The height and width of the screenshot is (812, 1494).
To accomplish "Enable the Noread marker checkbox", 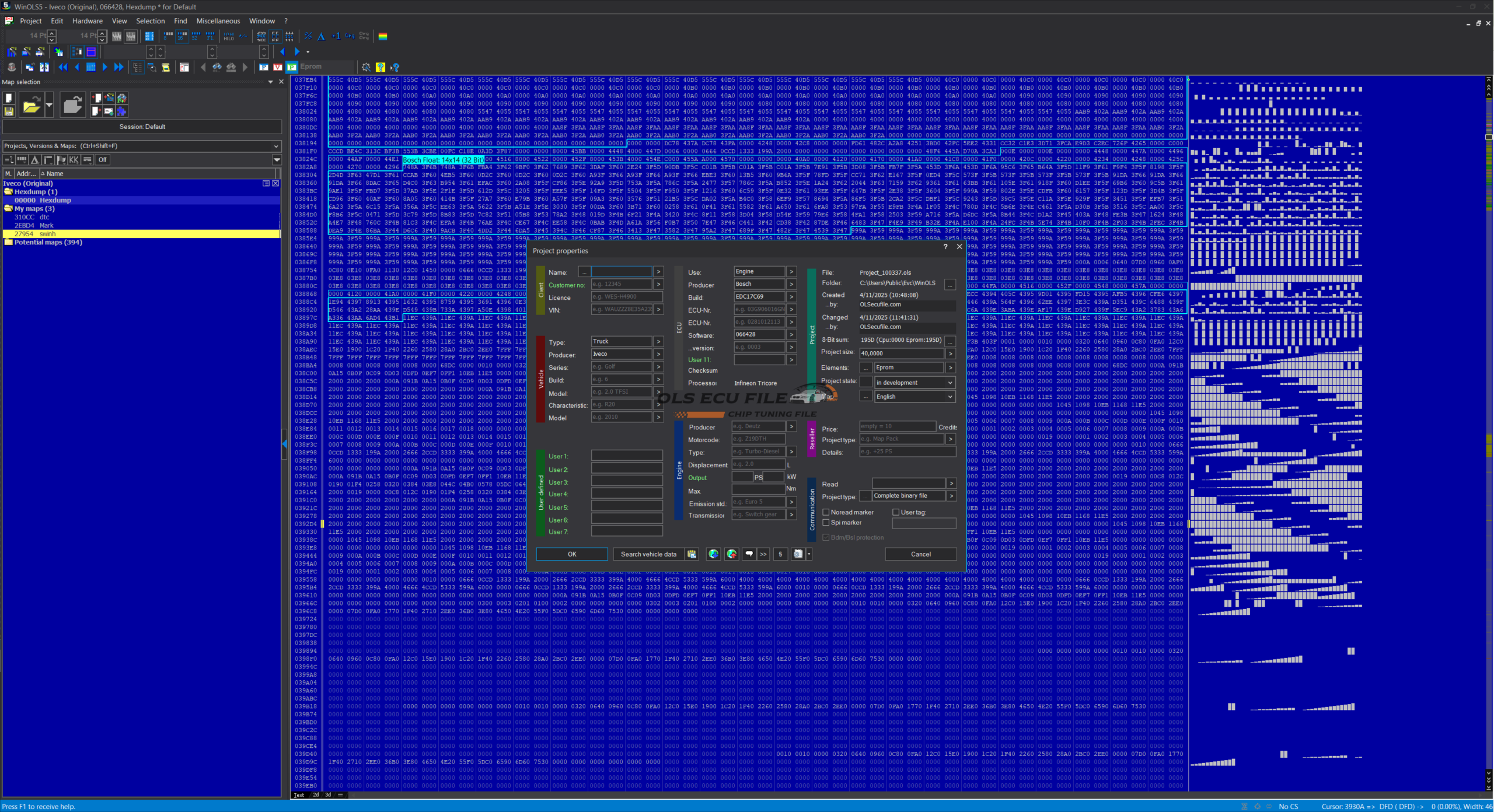I will pyautogui.click(x=826, y=512).
